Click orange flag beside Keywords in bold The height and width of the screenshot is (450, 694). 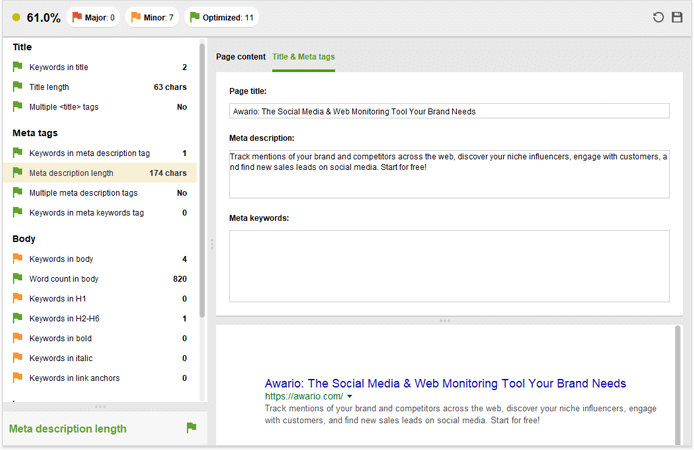coord(18,338)
